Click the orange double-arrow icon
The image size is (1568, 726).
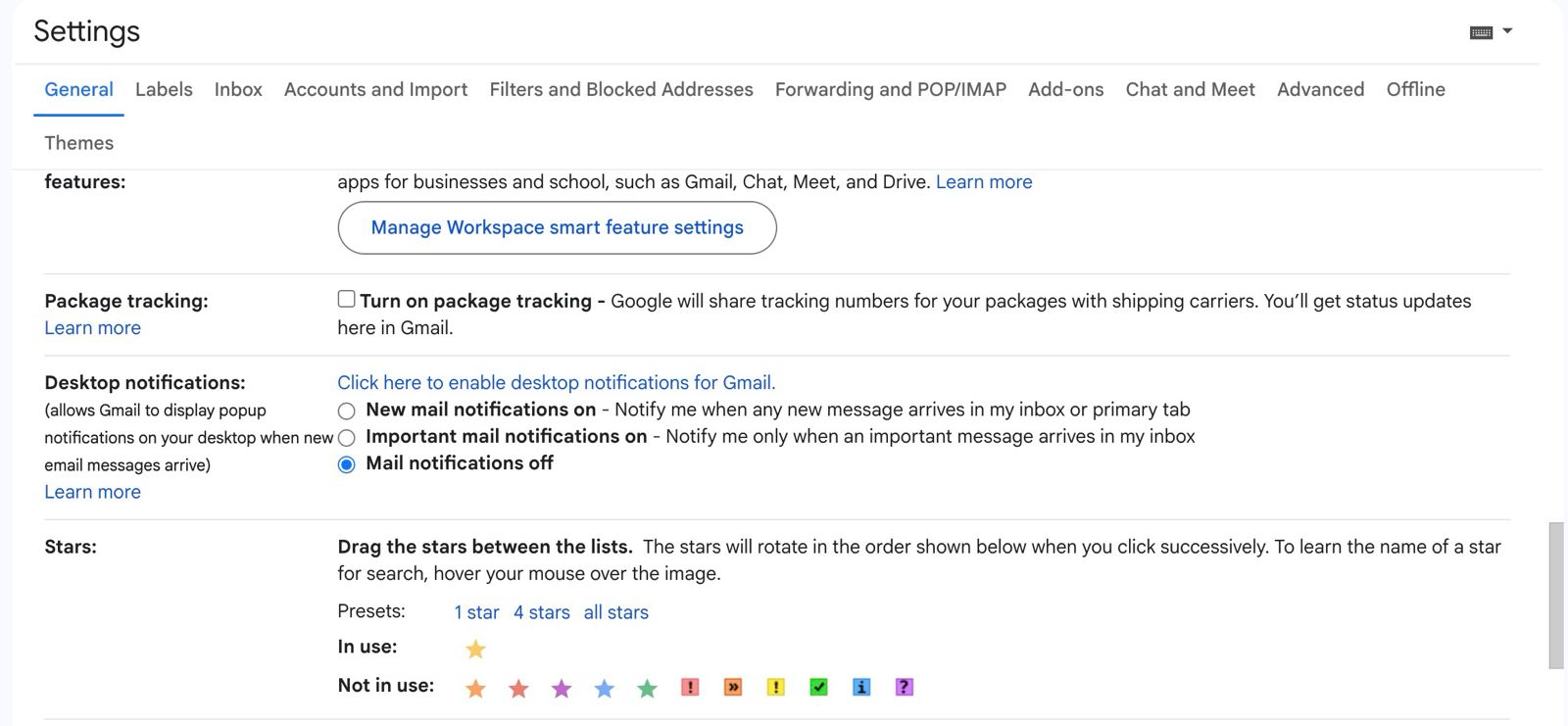coord(733,688)
